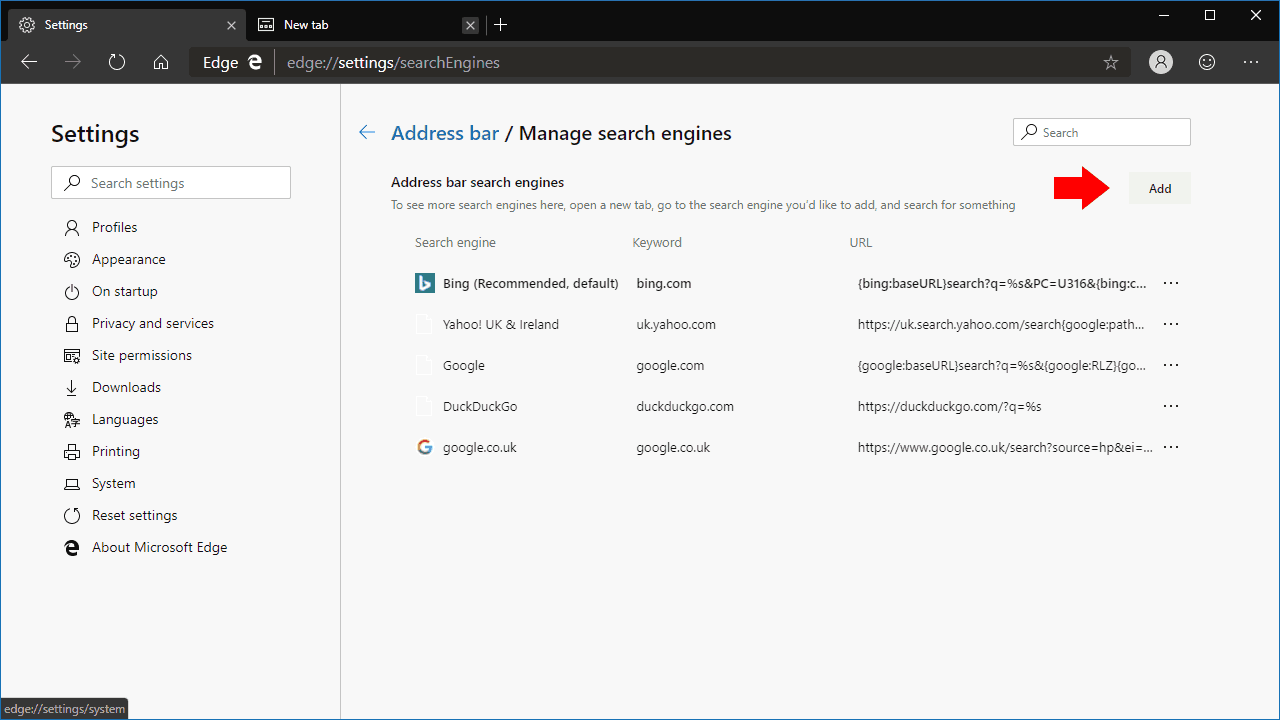Image resolution: width=1280 pixels, height=720 pixels.
Task: Click the URL column header
Action: tap(861, 242)
